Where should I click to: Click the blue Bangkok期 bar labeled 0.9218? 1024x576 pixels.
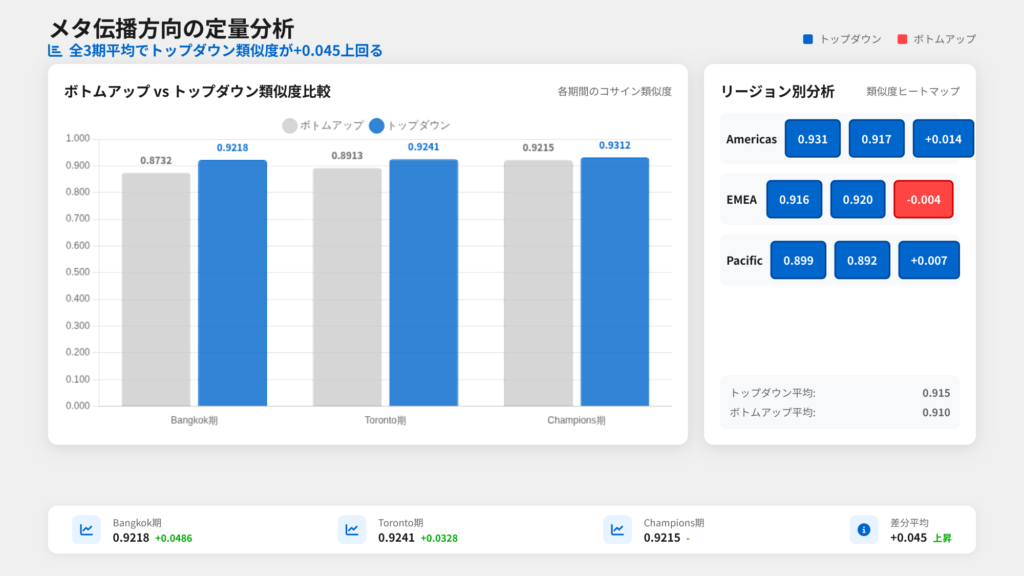pyautogui.click(x=232, y=283)
